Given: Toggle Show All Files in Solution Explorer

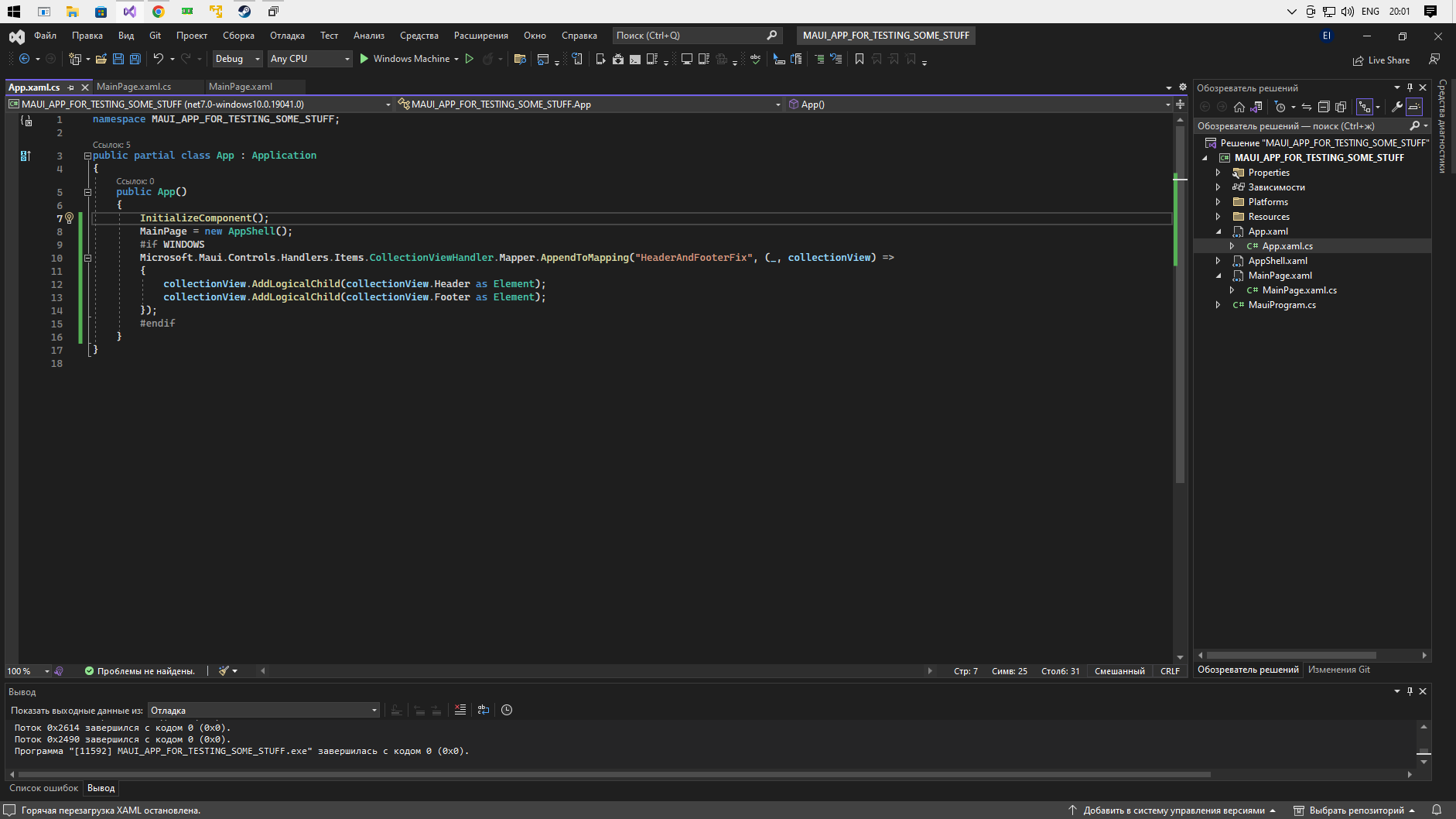Looking at the screenshot, I should (x=1341, y=107).
